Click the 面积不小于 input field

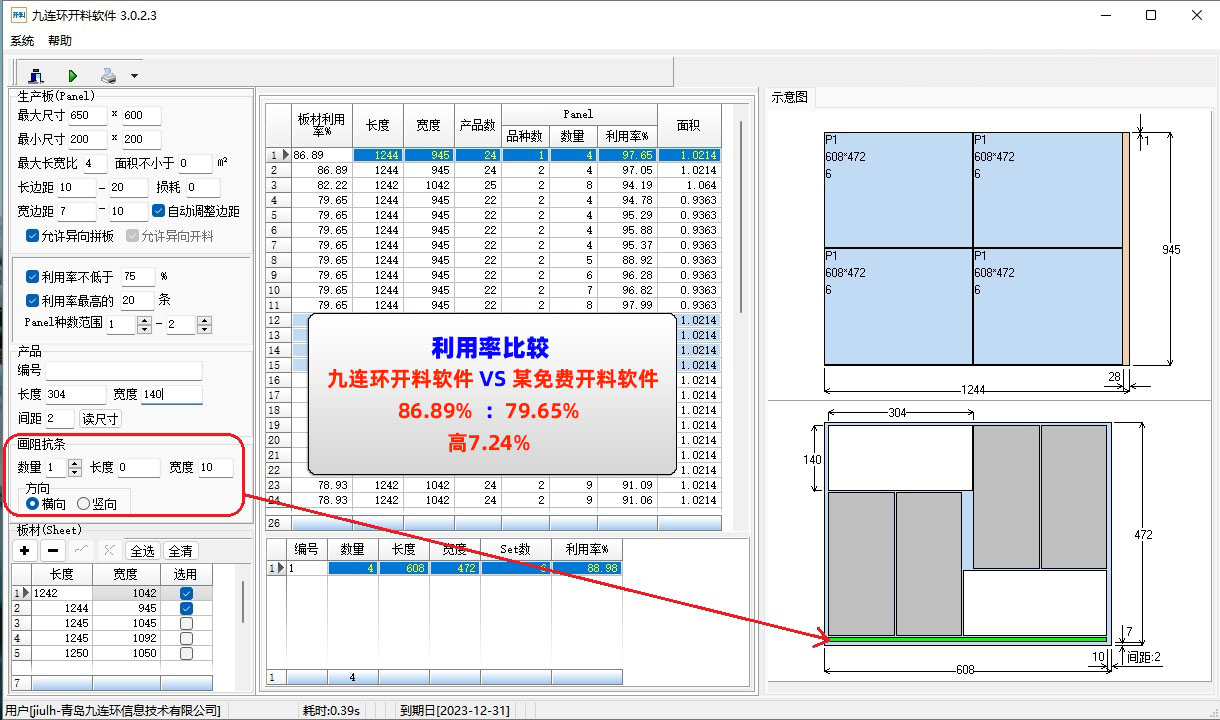coord(195,163)
